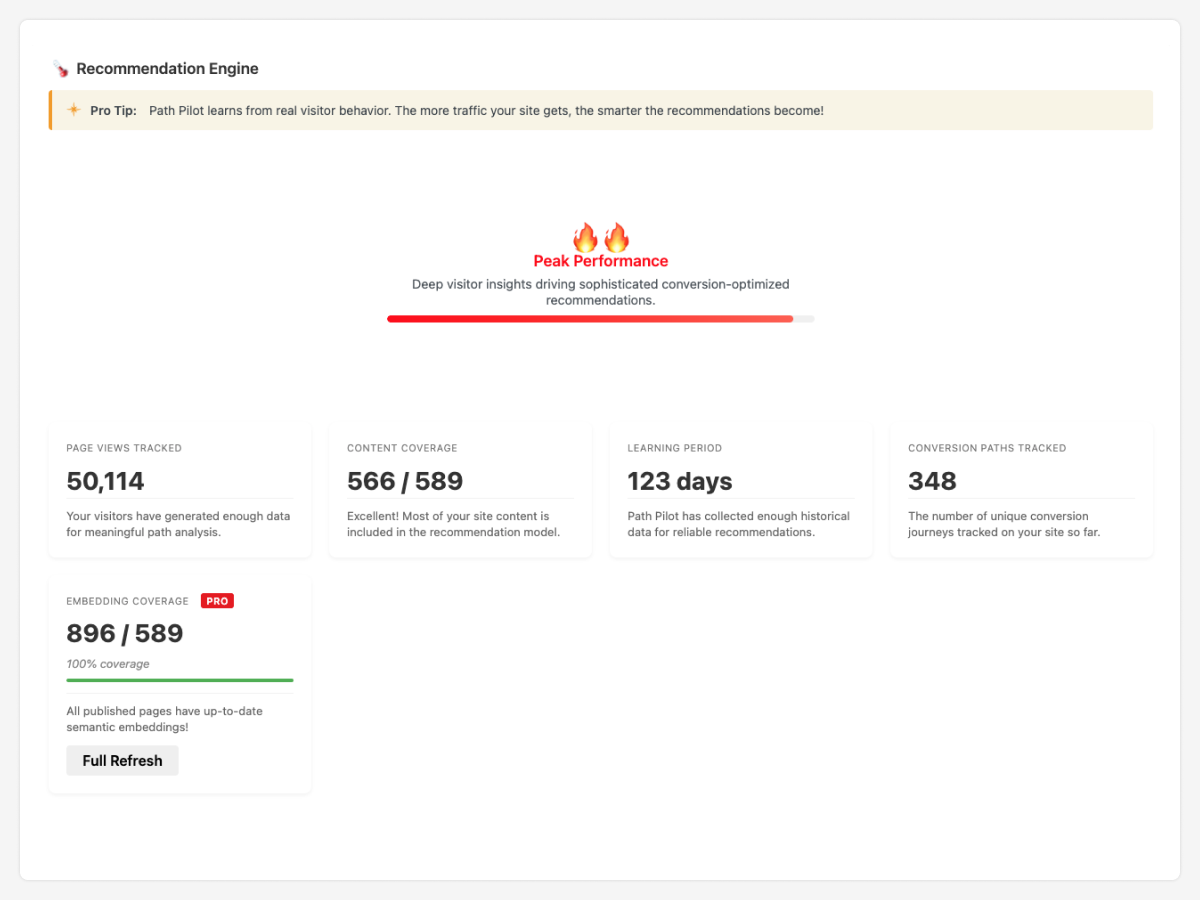Click the Pro Tip sparkle icon
The width and height of the screenshot is (1200, 900).
click(x=74, y=110)
